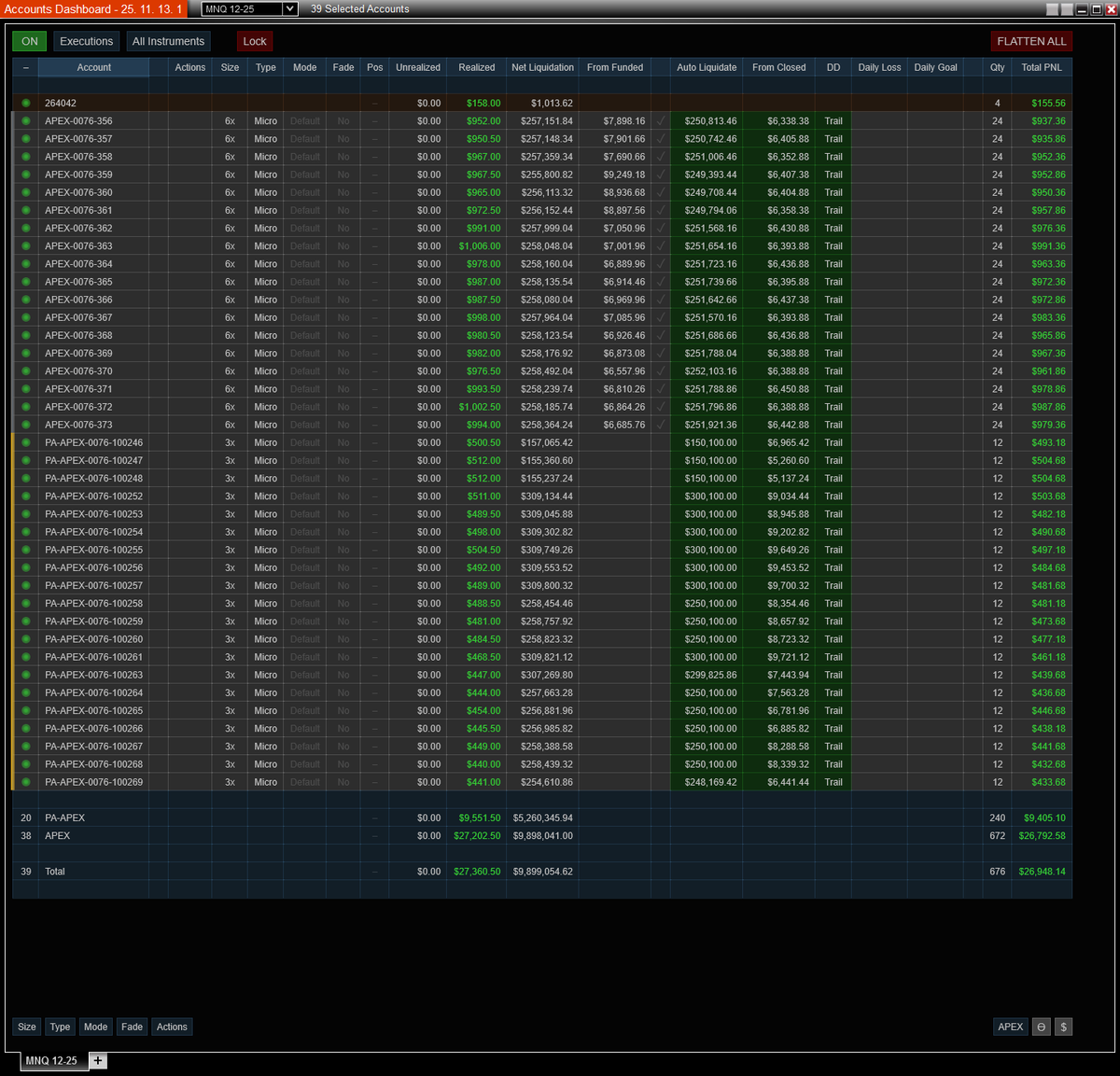Select the PA-APEX-0076-100252 account row
The width and height of the screenshot is (1120, 1076).
click(x=541, y=496)
